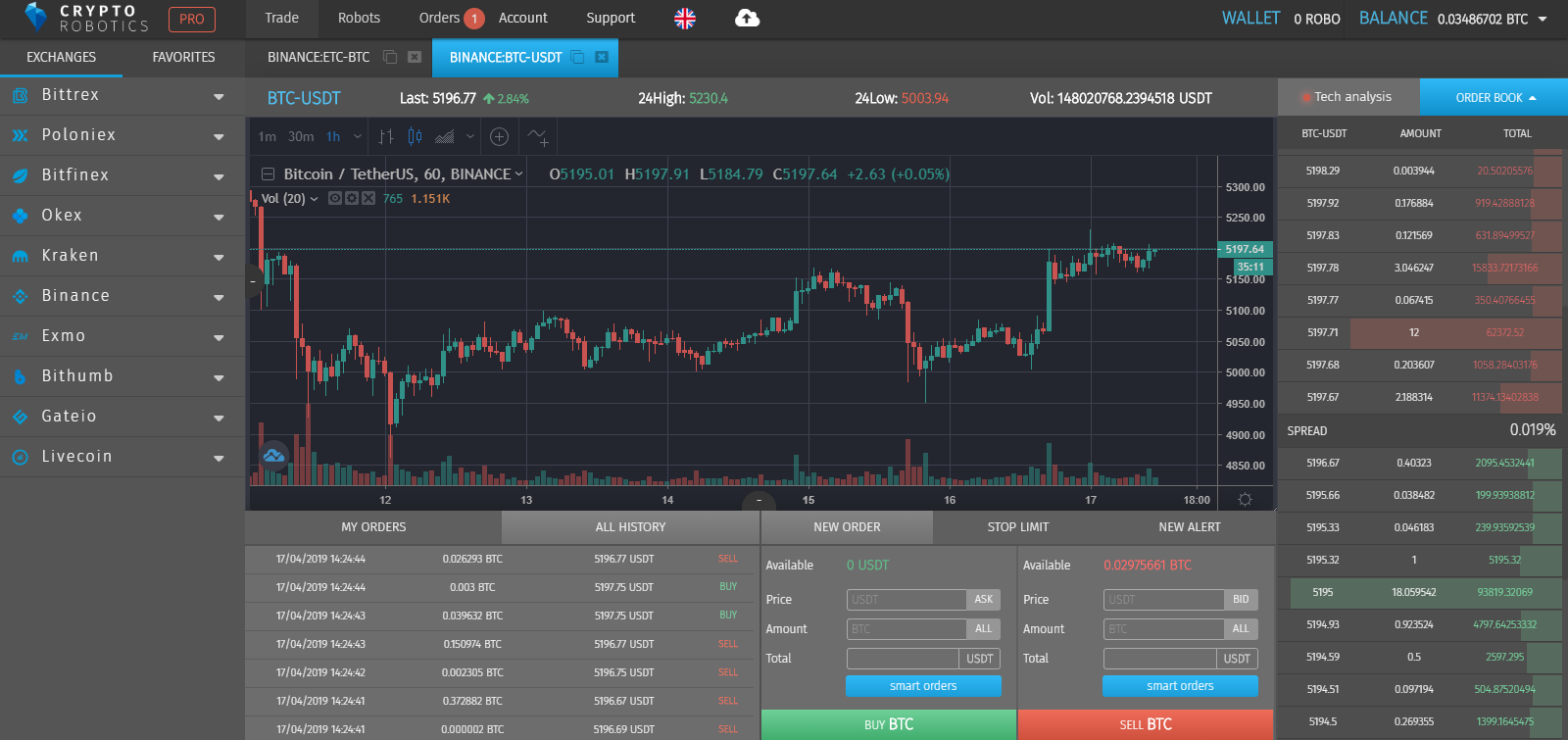Click the compare/add symbol plus icon

[499, 136]
